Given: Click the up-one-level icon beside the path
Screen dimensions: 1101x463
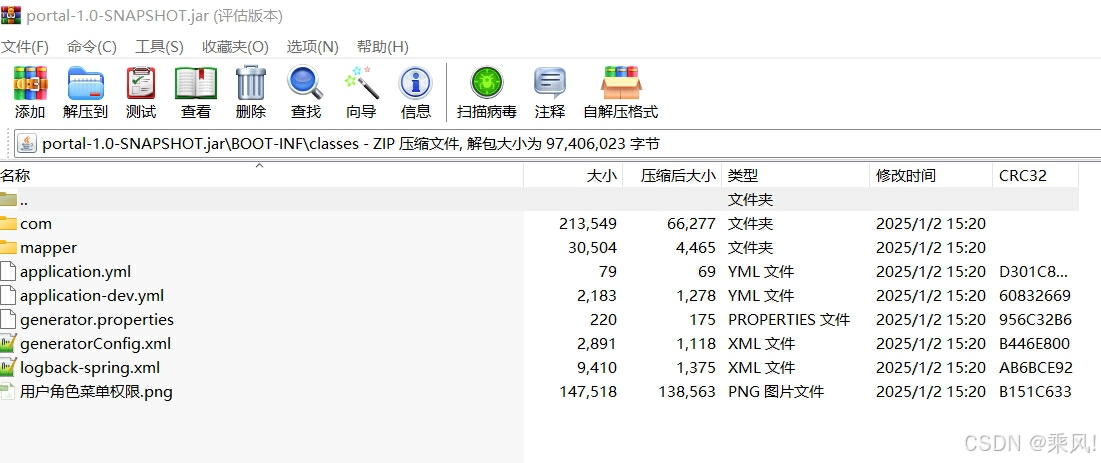Looking at the screenshot, I should pyautogui.click(x=27, y=143).
